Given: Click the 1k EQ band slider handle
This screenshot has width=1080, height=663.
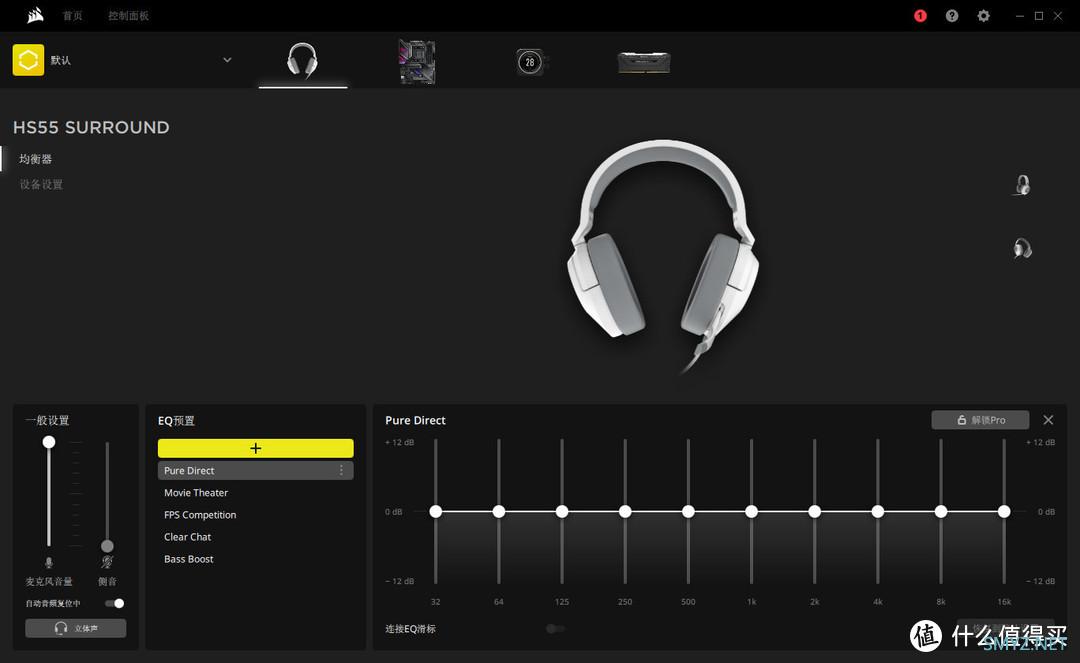Looking at the screenshot, I should [751, 512].
